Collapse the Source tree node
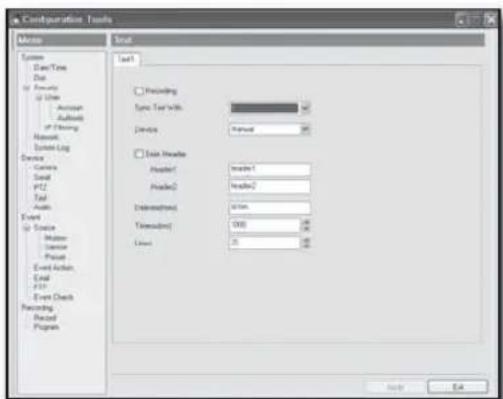 [x=26, y=228]
